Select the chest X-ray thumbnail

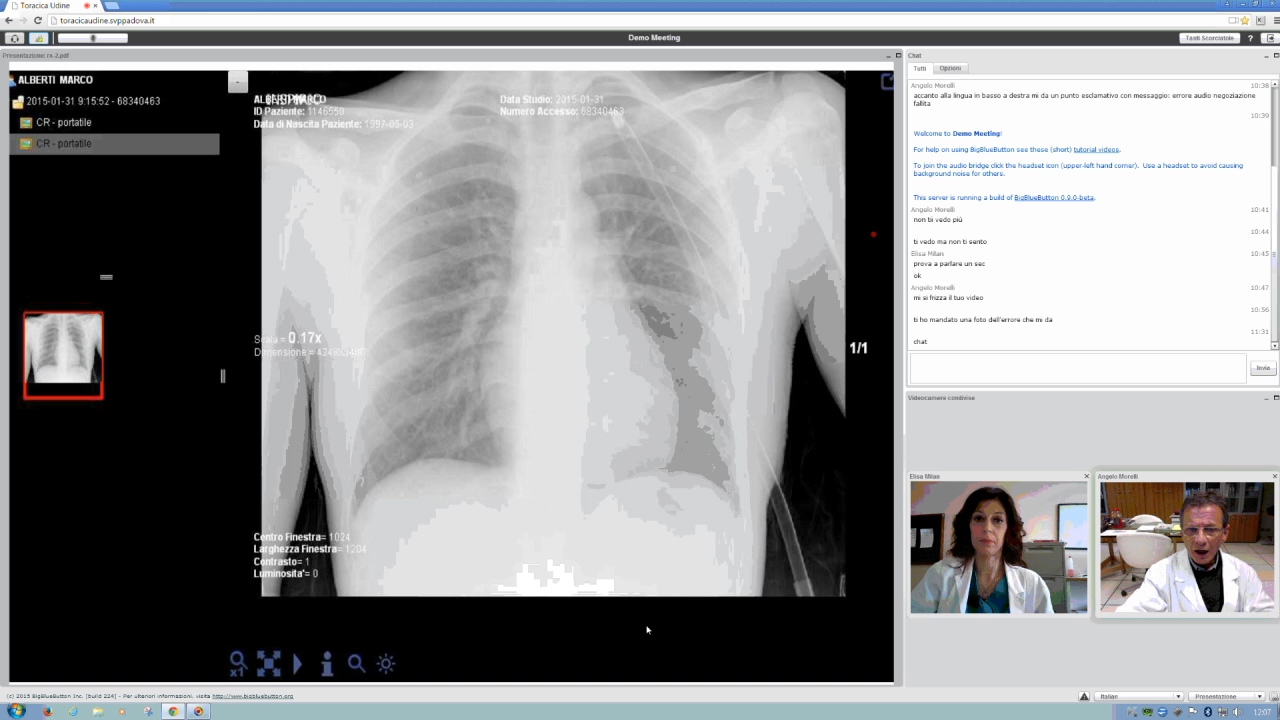[x=63, y=355]
